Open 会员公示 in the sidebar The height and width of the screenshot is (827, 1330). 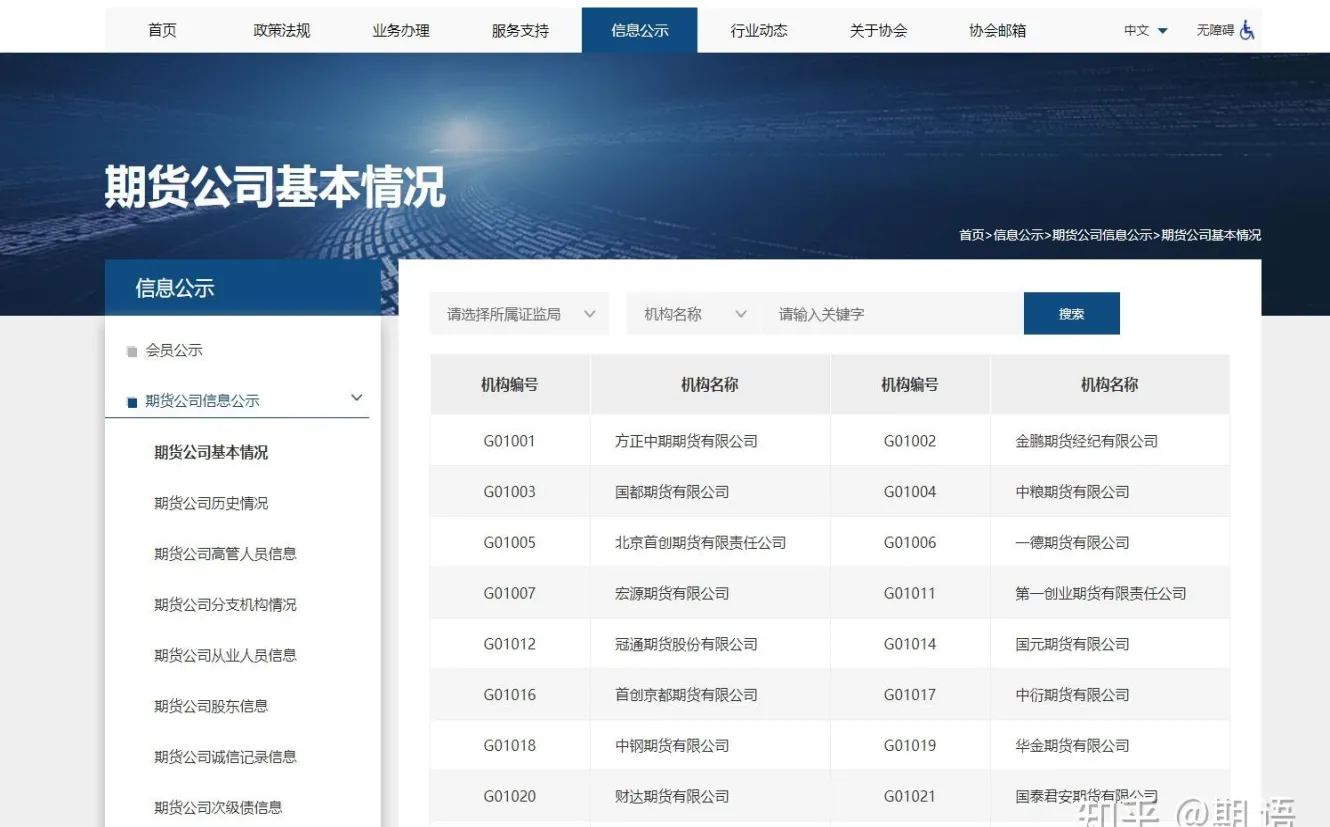pyautogui.click(x=174, y=350)
